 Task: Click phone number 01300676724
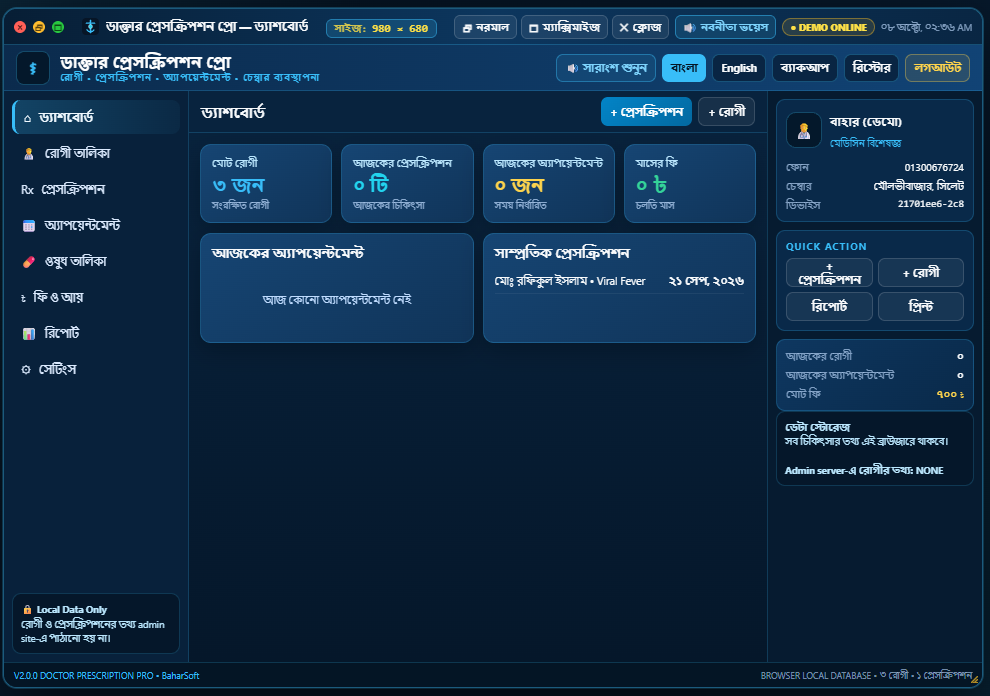934,167
